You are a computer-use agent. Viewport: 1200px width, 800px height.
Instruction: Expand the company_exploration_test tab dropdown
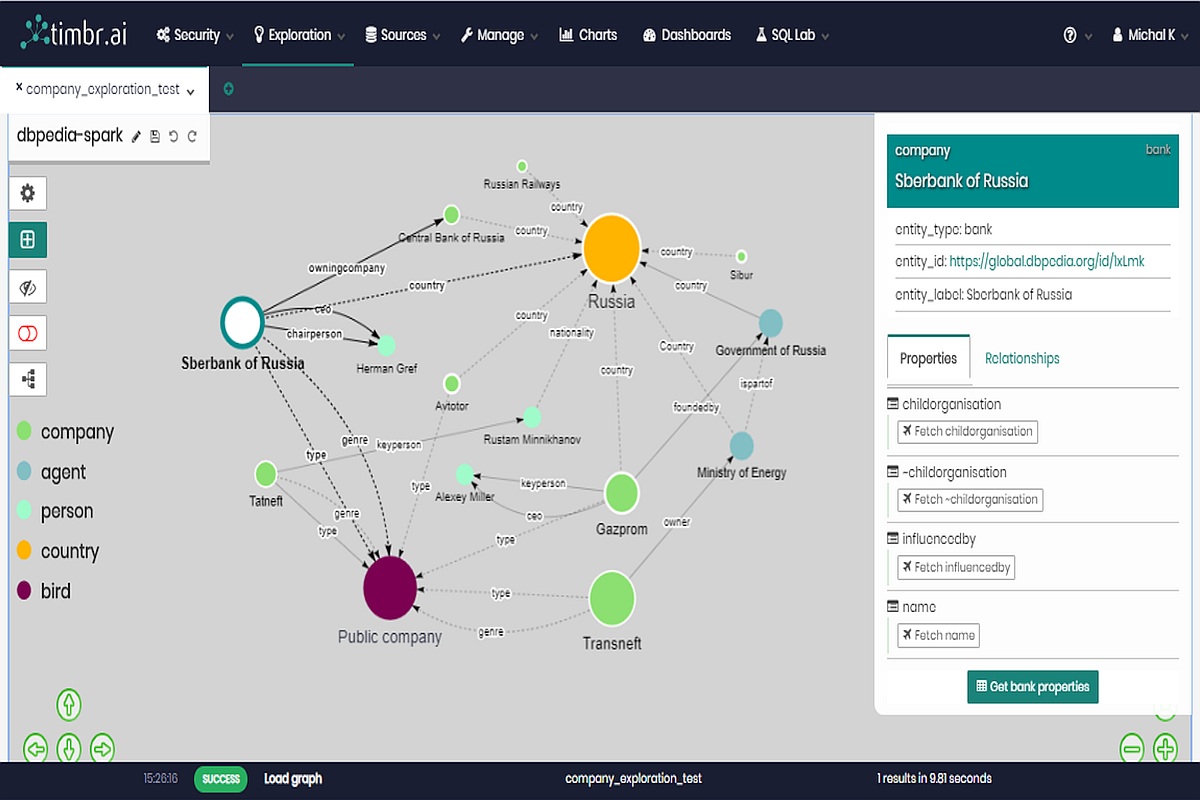190,91
